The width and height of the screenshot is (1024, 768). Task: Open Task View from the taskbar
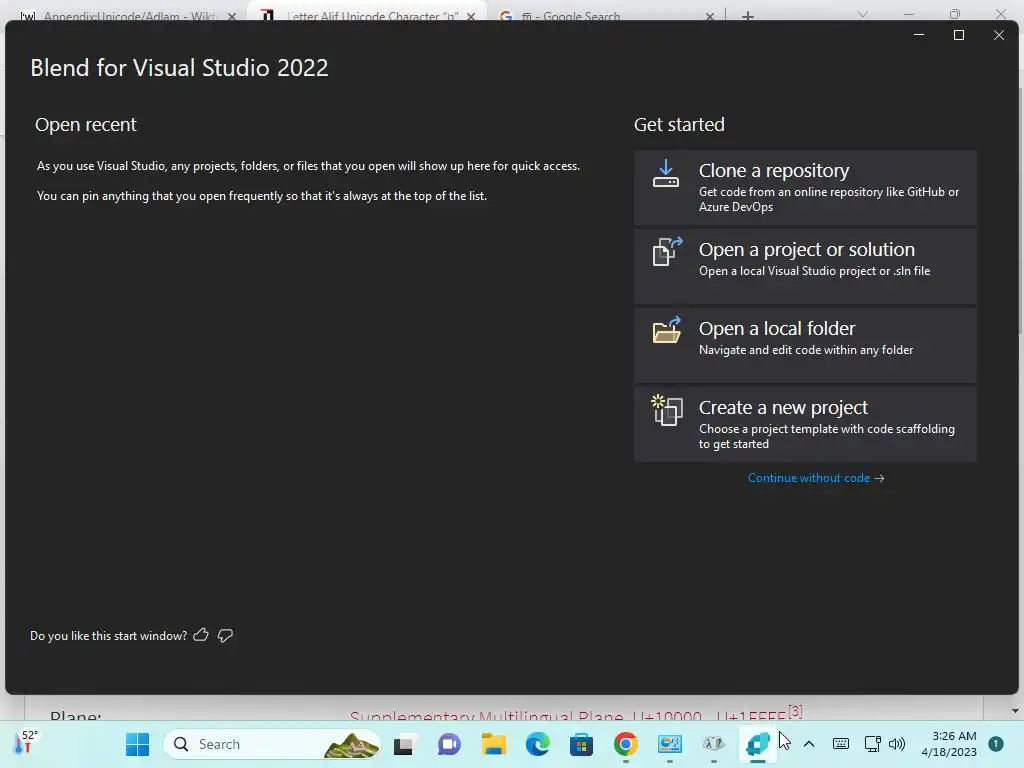406,744
